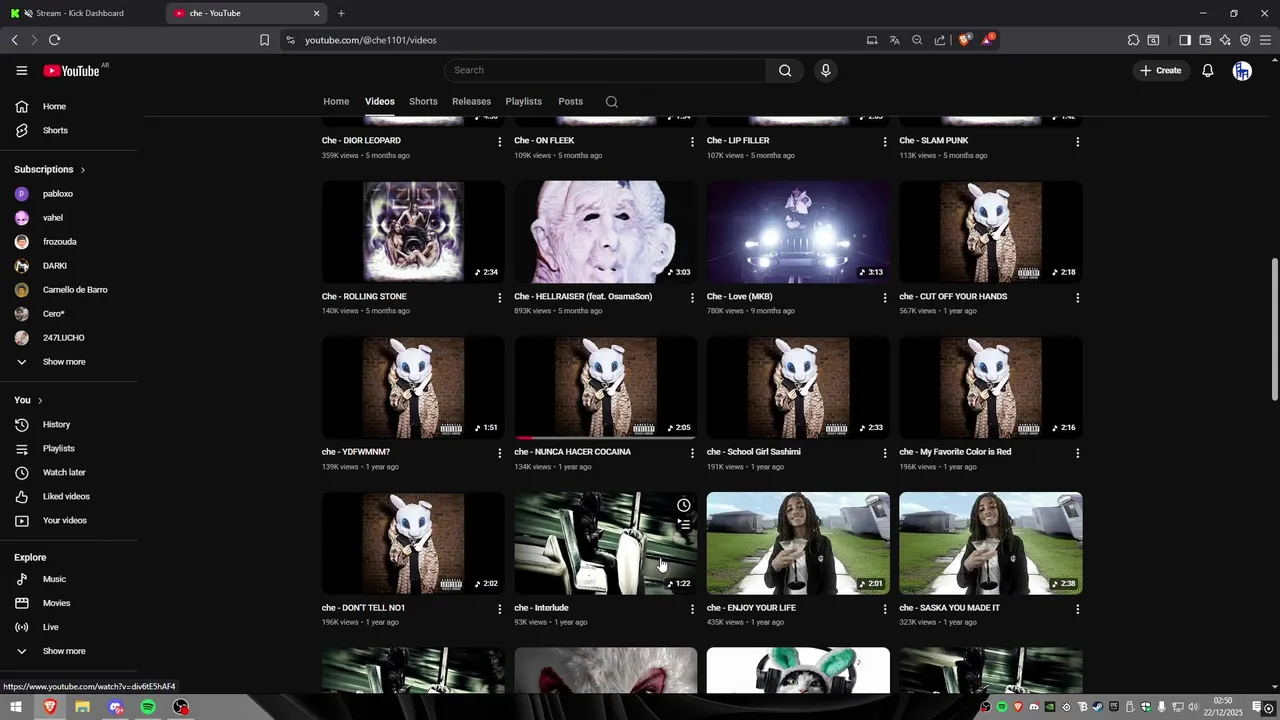1280x720 pixels.
Task: Switch to Stream - Kick Dashboard browser tab
Action: click(80, 13)
